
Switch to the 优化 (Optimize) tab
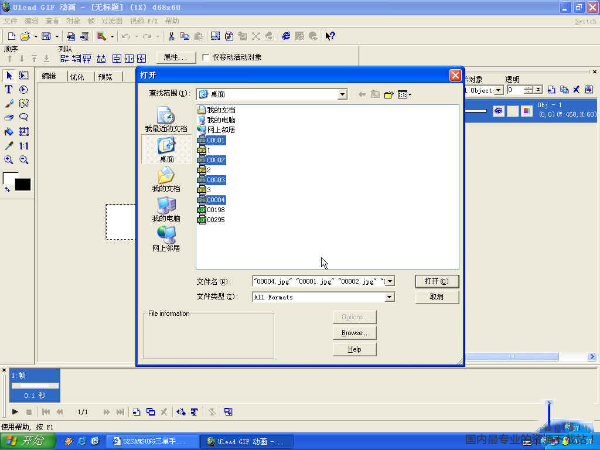(77, 76)
